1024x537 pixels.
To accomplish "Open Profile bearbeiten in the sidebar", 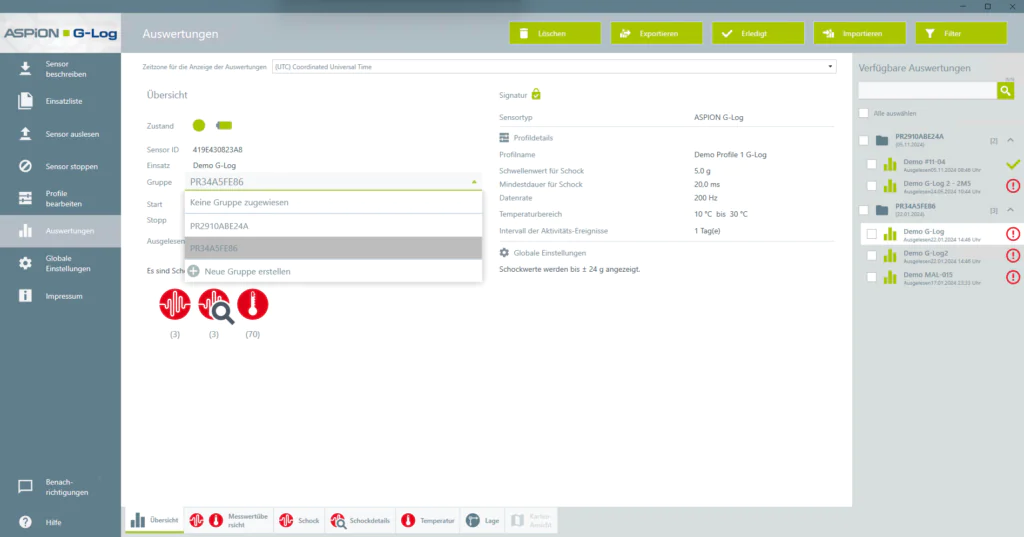I will click(60, 199).
